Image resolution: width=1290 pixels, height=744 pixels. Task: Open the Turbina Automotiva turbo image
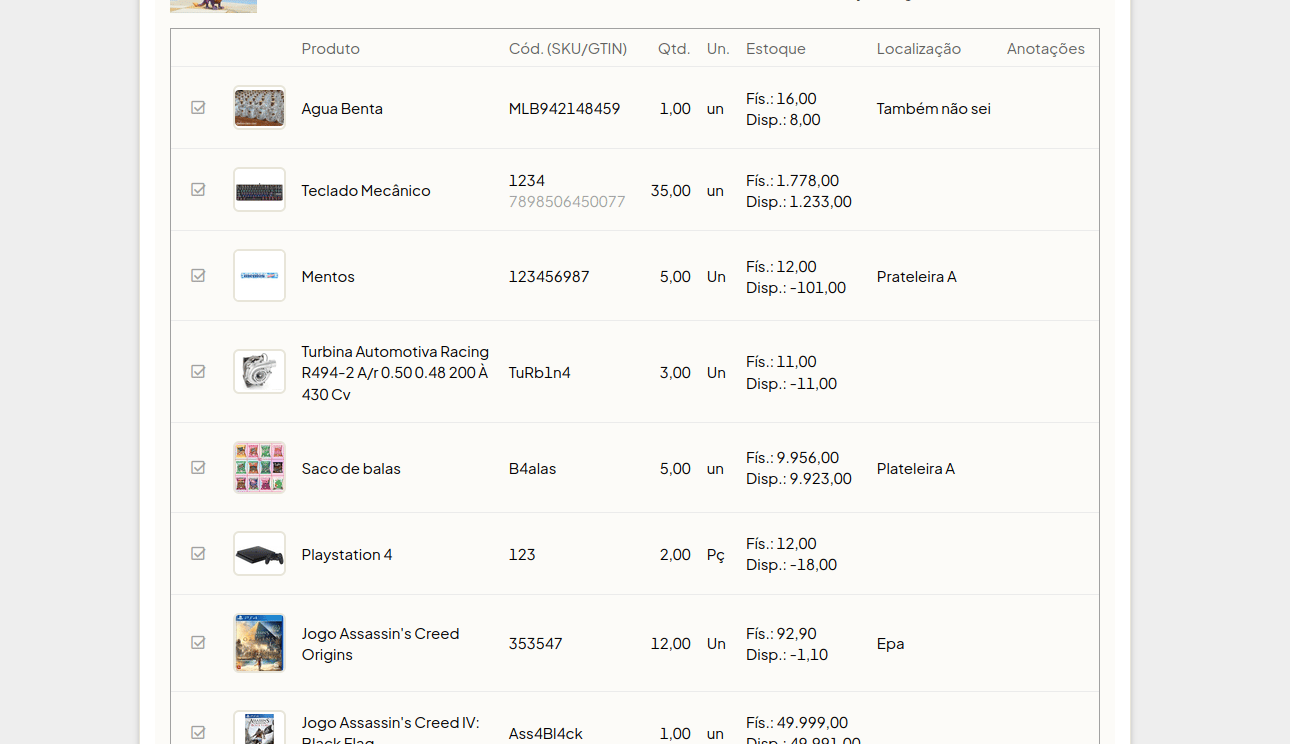tap(259, 372)
